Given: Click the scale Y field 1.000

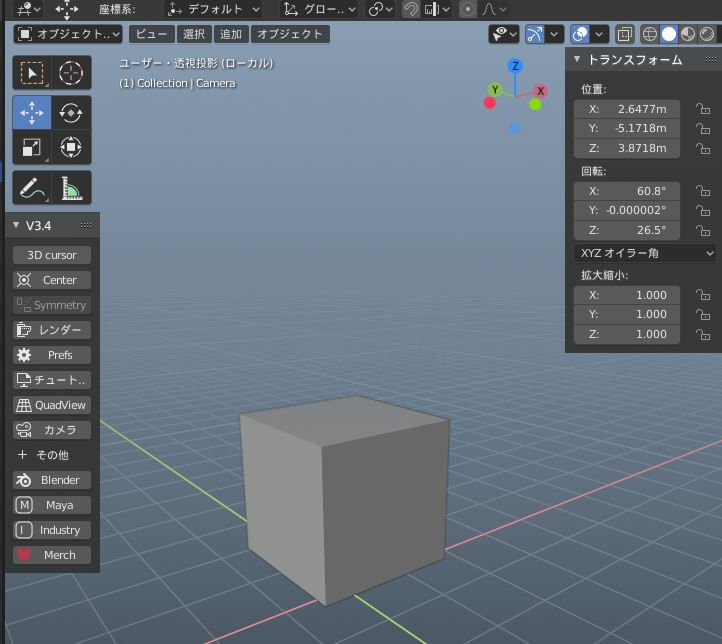Looking at the screenshot, I should coord(627,314).
